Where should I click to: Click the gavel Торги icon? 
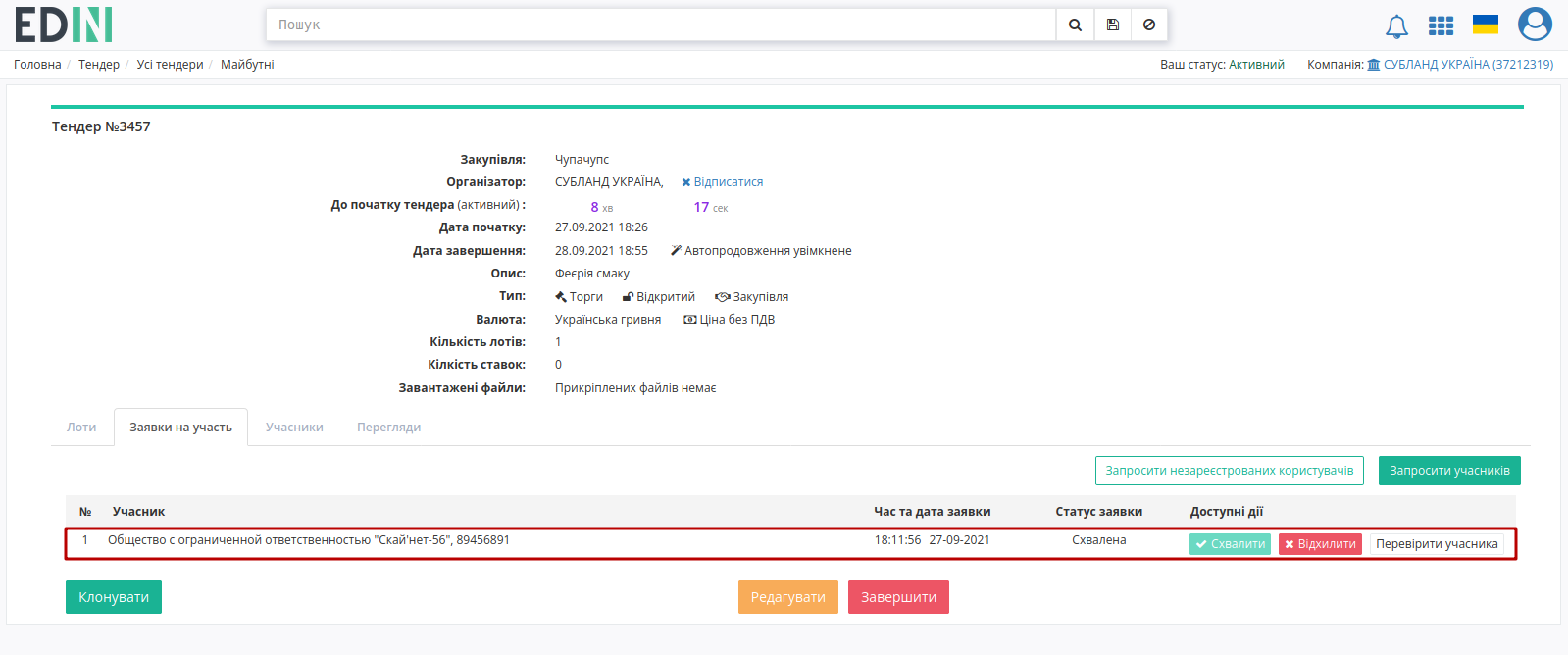tap(561, 297)
